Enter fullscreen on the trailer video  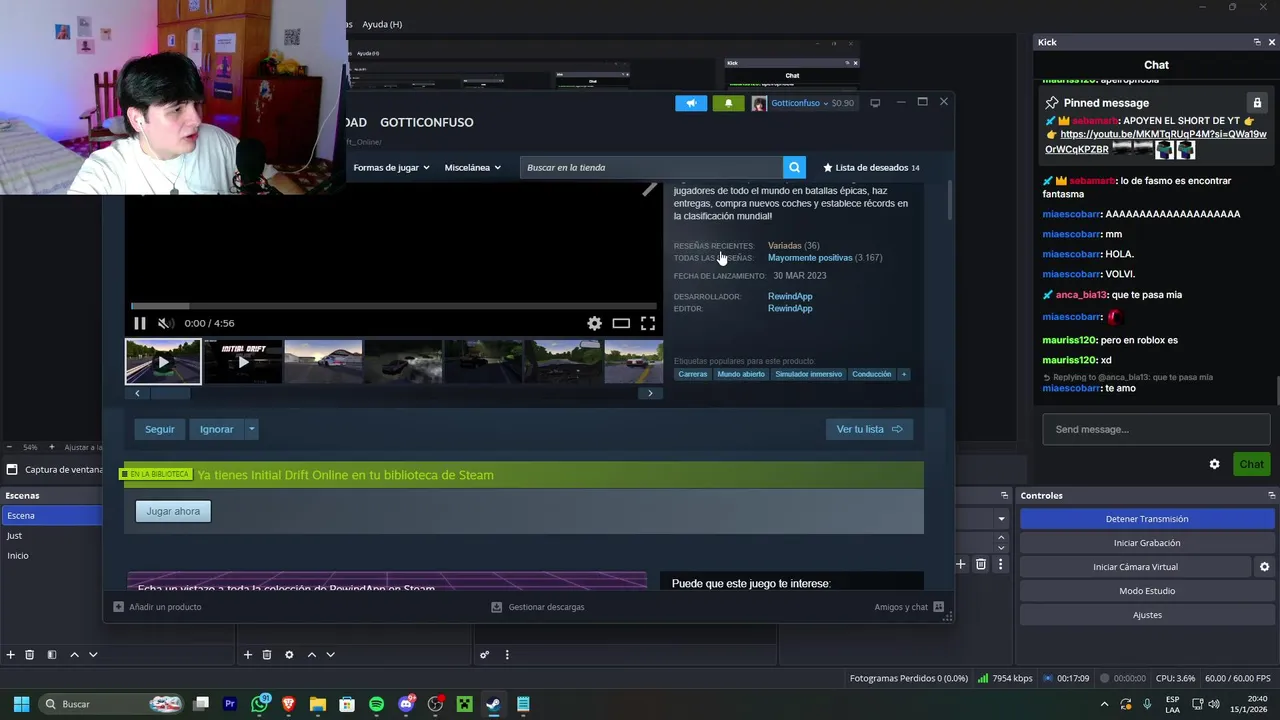pos(648,323)
